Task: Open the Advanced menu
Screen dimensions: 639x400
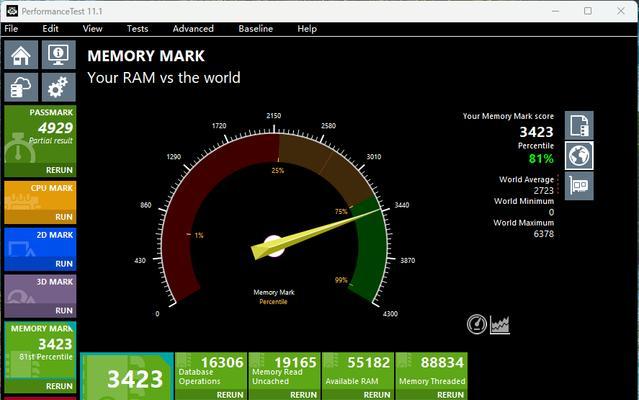Action: click(x=193, y=29)
